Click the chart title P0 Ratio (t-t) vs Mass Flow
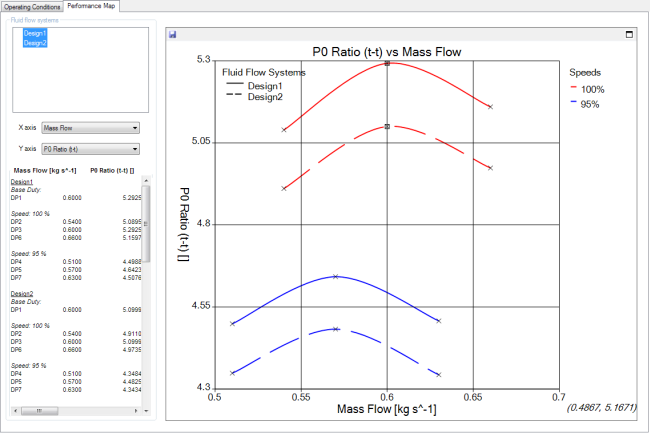Screen dimensions: 650x433 (x=386, y=52)
